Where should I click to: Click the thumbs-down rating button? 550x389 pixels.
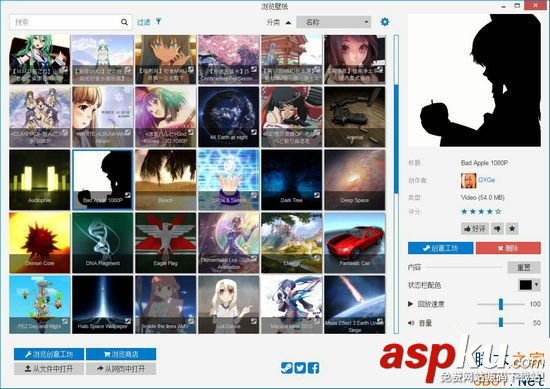(497, 229)
